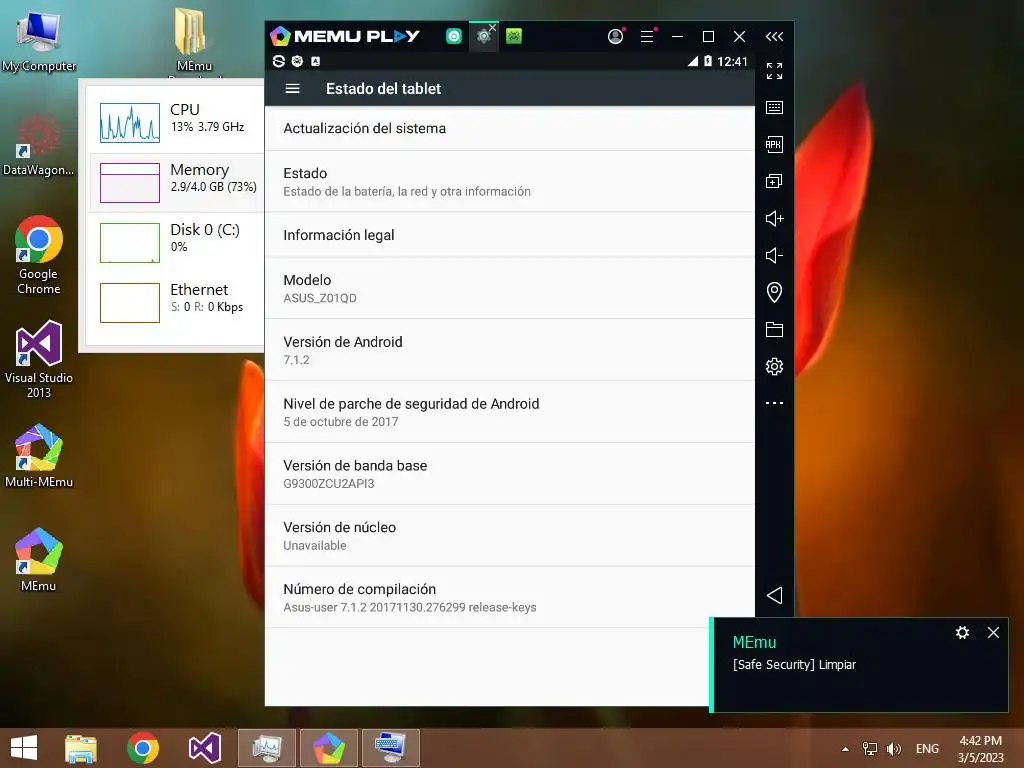Open File Explorer from taskbar
The height and width of the screenshot is (768, 1024).
click(x=81, y=748)
